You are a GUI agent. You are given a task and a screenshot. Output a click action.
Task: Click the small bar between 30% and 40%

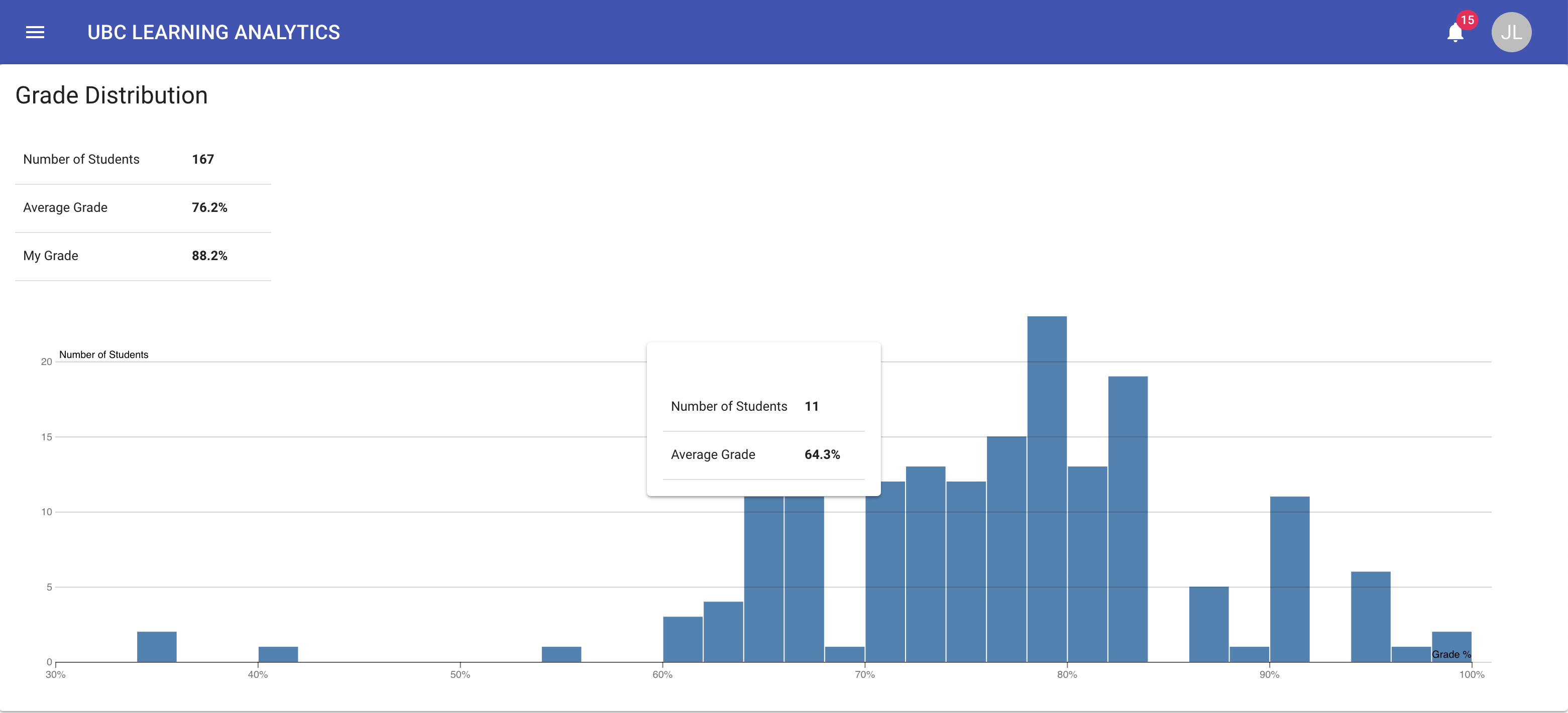pos(156,647)
